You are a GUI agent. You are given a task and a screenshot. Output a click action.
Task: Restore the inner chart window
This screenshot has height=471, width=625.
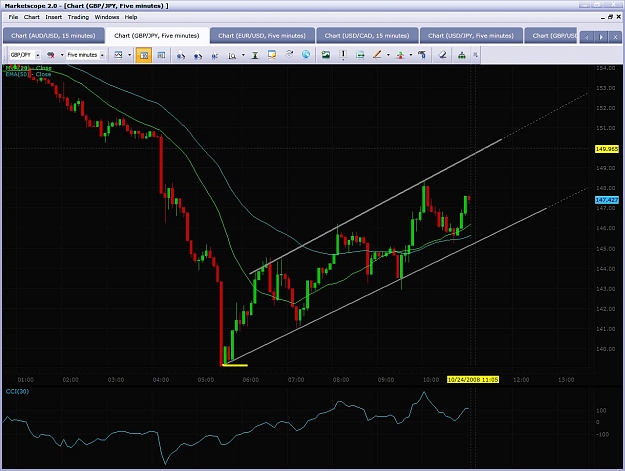pos(611,17)
